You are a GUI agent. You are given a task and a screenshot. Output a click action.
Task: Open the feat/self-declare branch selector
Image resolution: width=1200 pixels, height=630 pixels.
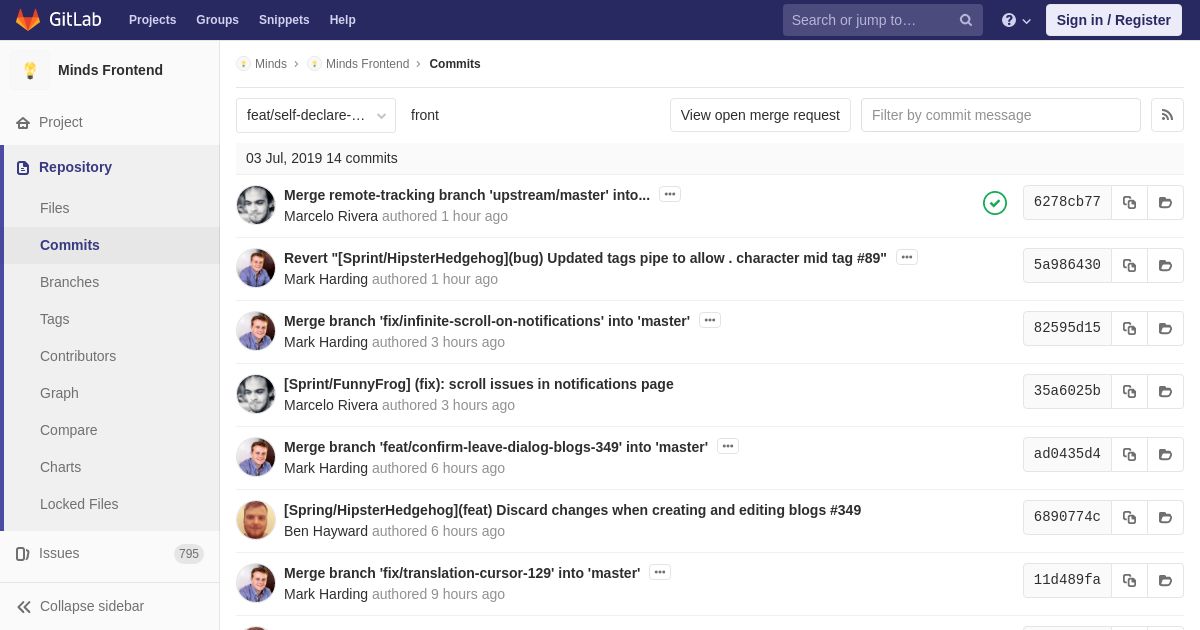(316, 115)
